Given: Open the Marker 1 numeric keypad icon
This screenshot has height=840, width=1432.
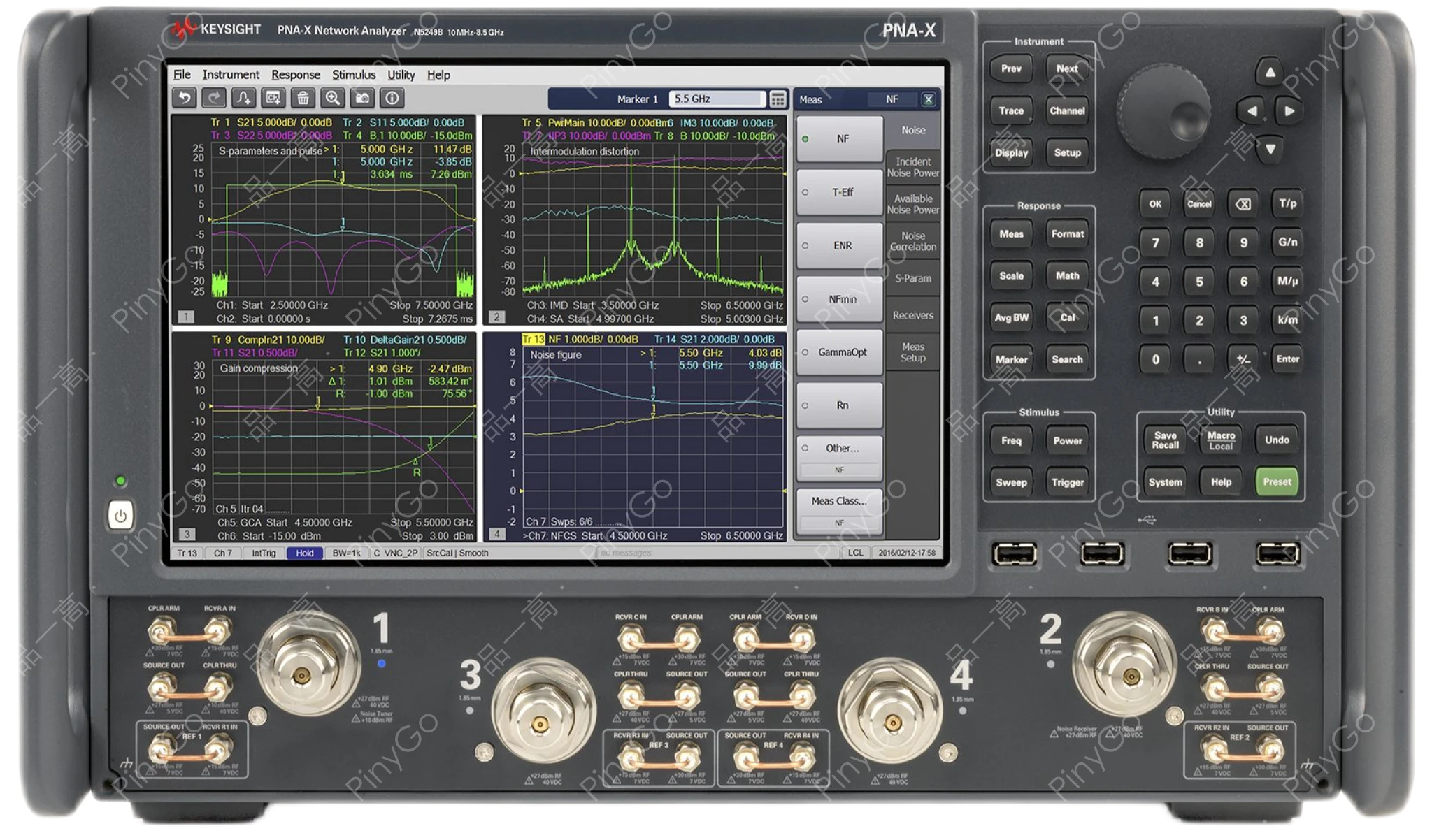Looking at the screenshot, I should click(778, 99).
